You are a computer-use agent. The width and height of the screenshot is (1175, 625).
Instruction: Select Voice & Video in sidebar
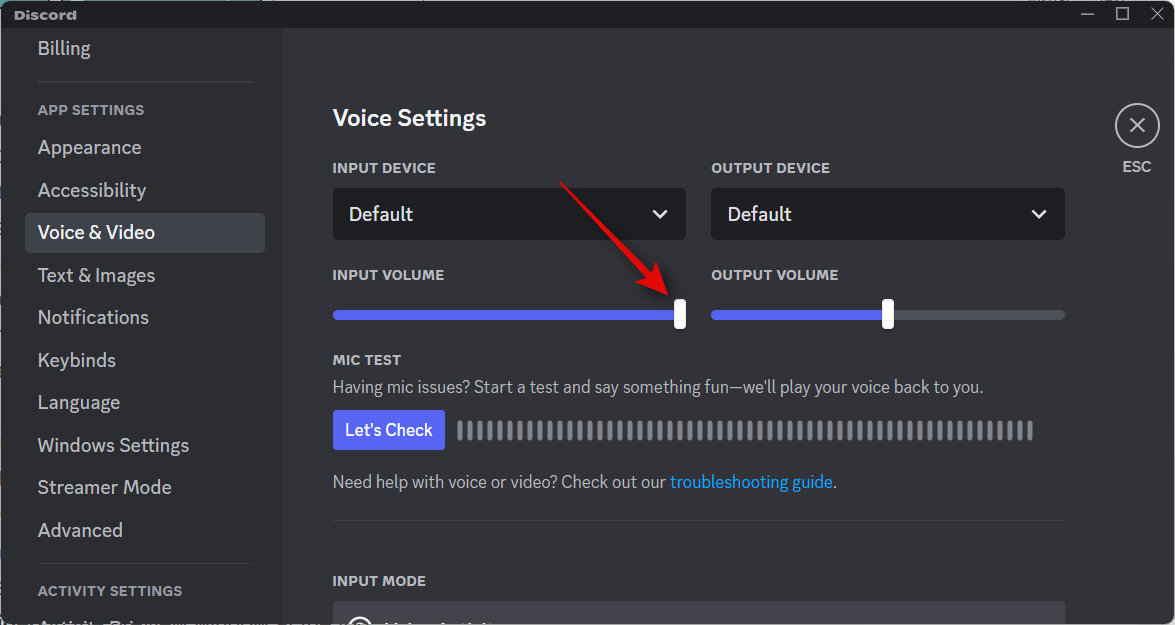96,233
